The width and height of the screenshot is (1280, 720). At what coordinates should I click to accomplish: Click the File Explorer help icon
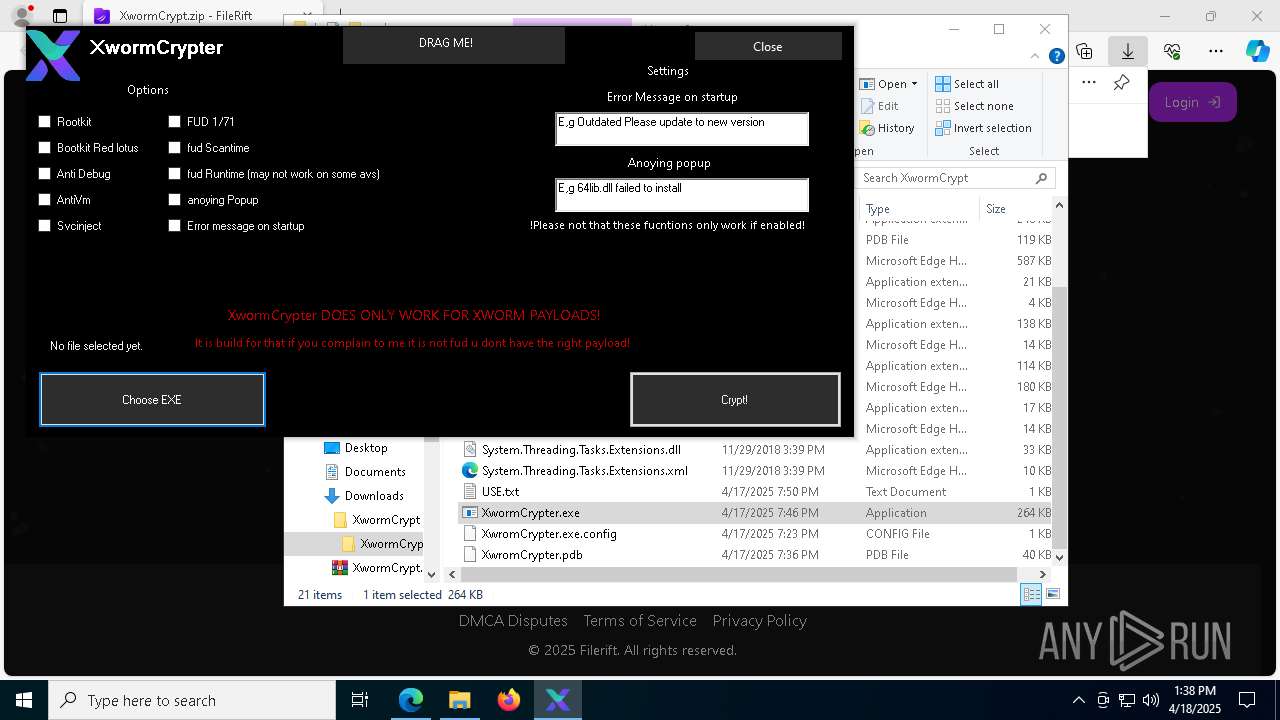[x=1057, y=57]
